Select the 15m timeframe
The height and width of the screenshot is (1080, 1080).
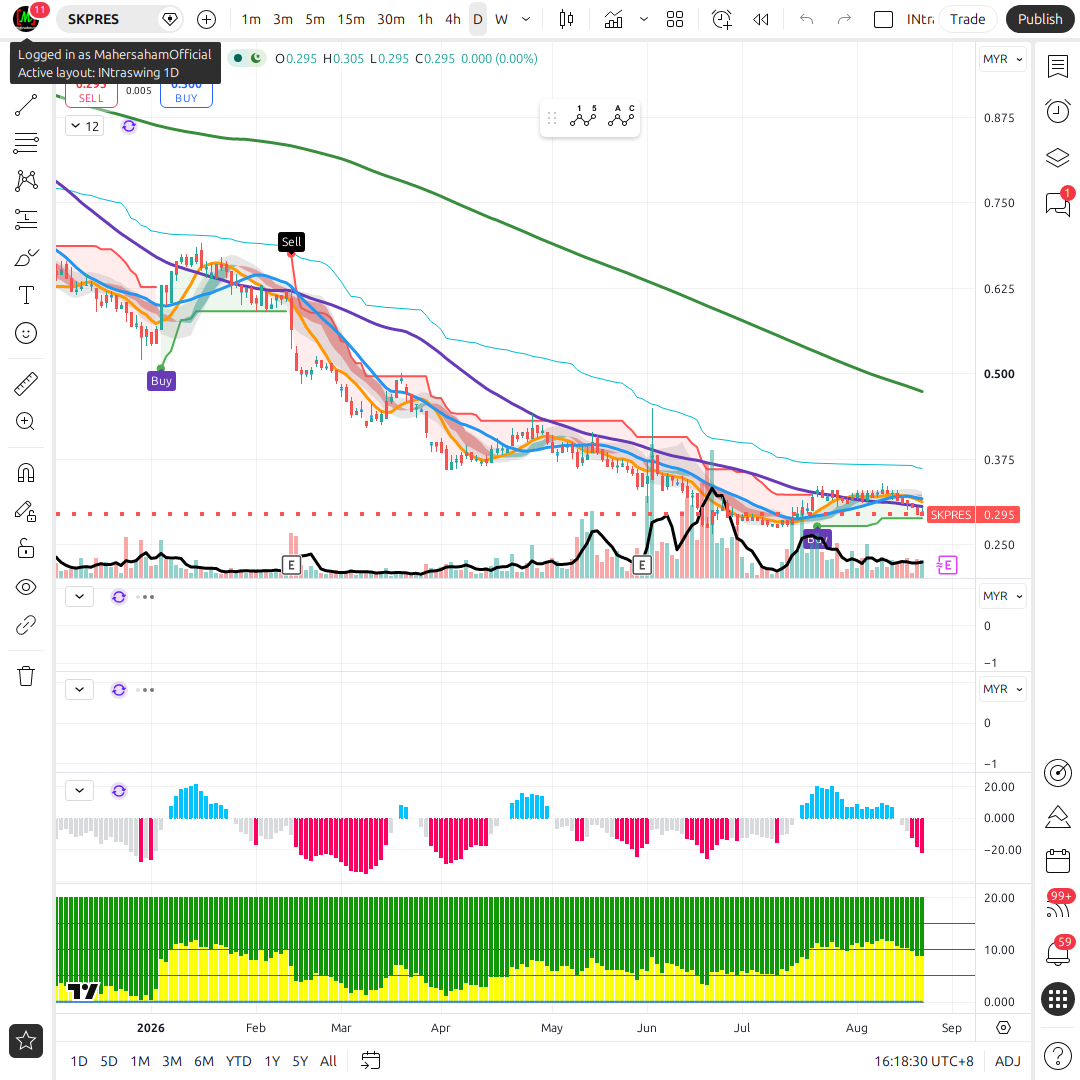click(351, 19)
